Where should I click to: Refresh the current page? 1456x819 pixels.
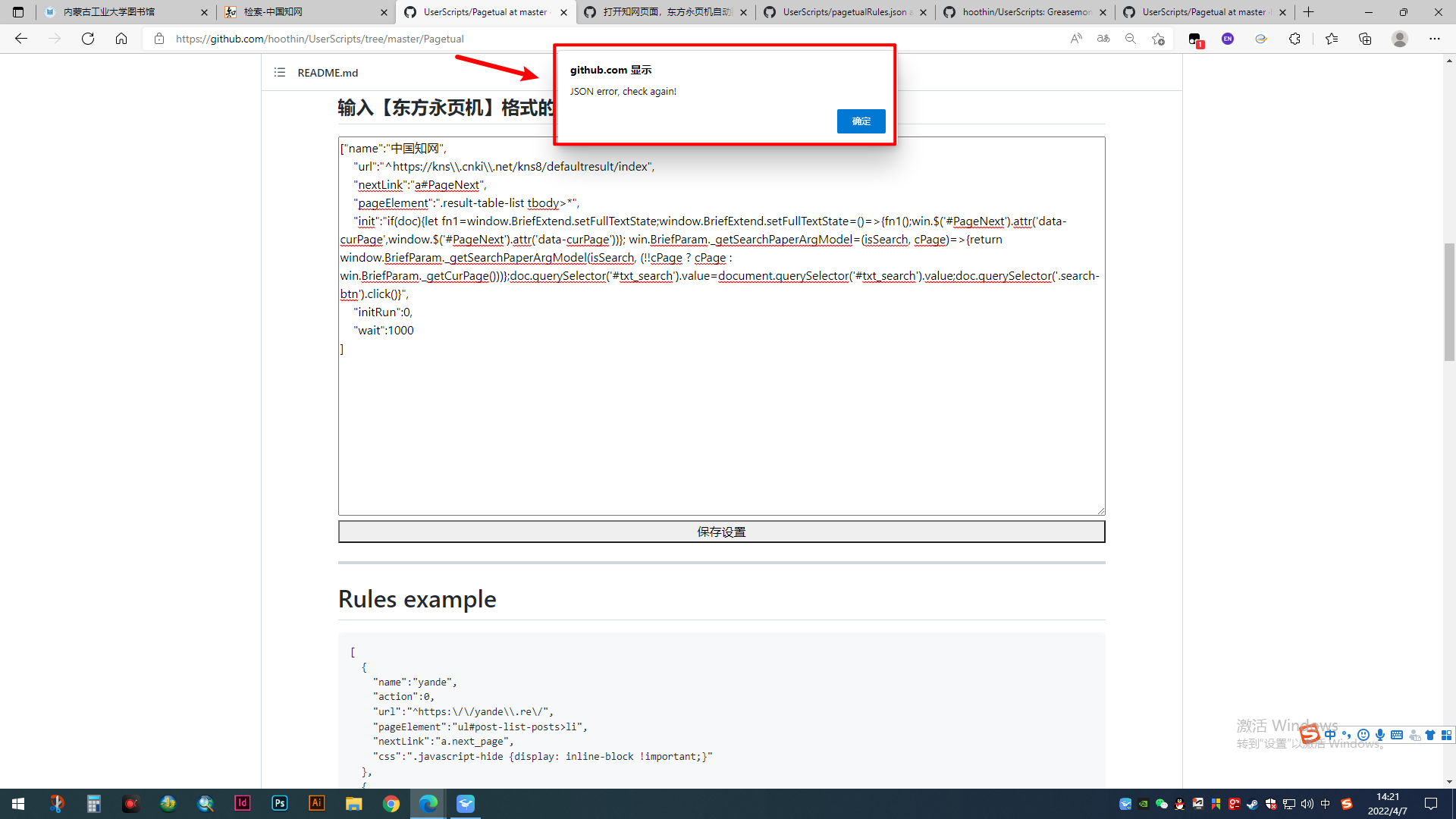[x=88, y=39]
